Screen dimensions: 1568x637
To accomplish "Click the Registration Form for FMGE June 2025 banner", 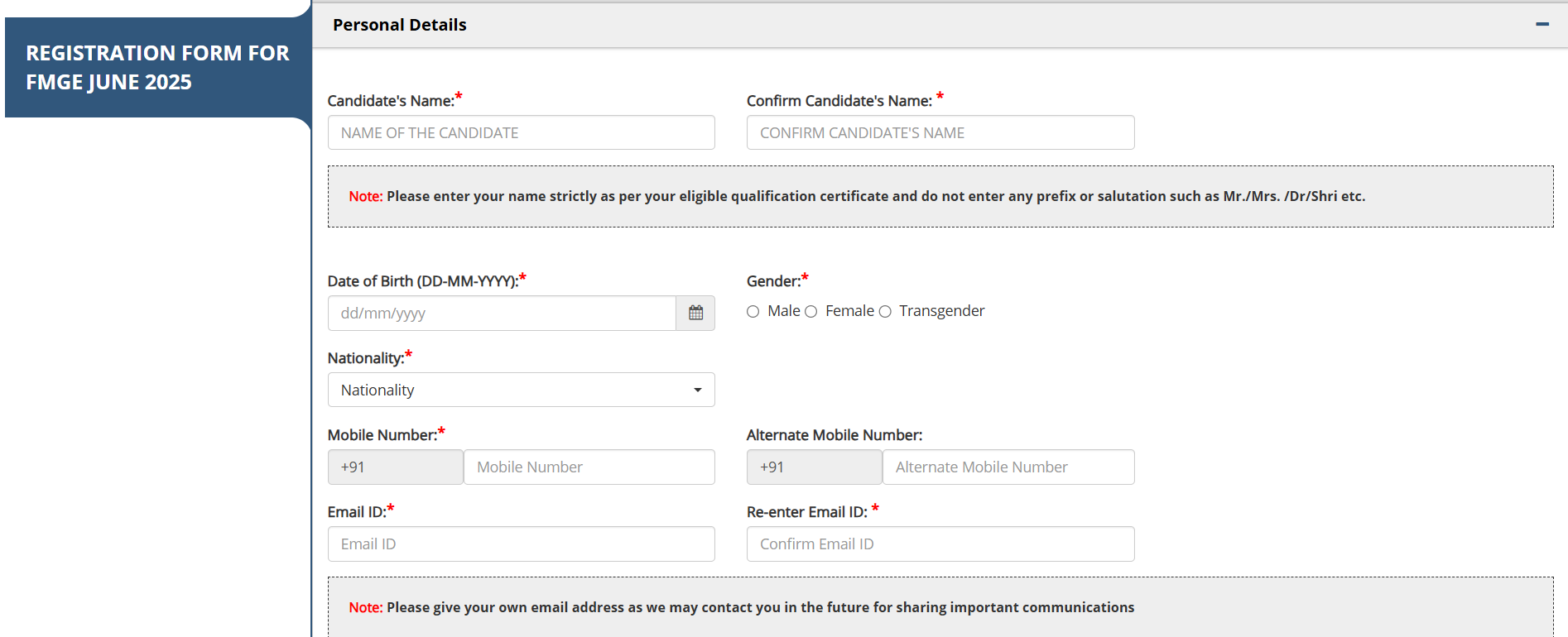I will click(157, 67).
